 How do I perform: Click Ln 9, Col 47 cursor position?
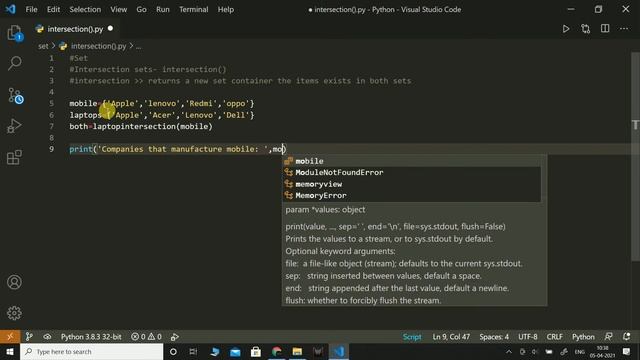(x=451, y=337)
